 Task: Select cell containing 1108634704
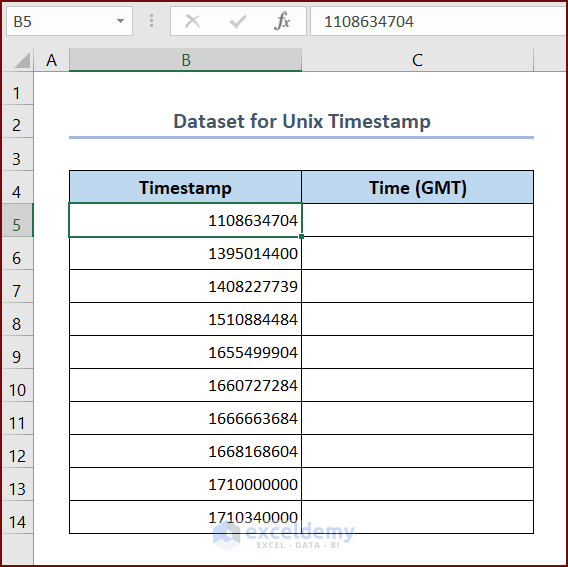click(x=185, y=220)
